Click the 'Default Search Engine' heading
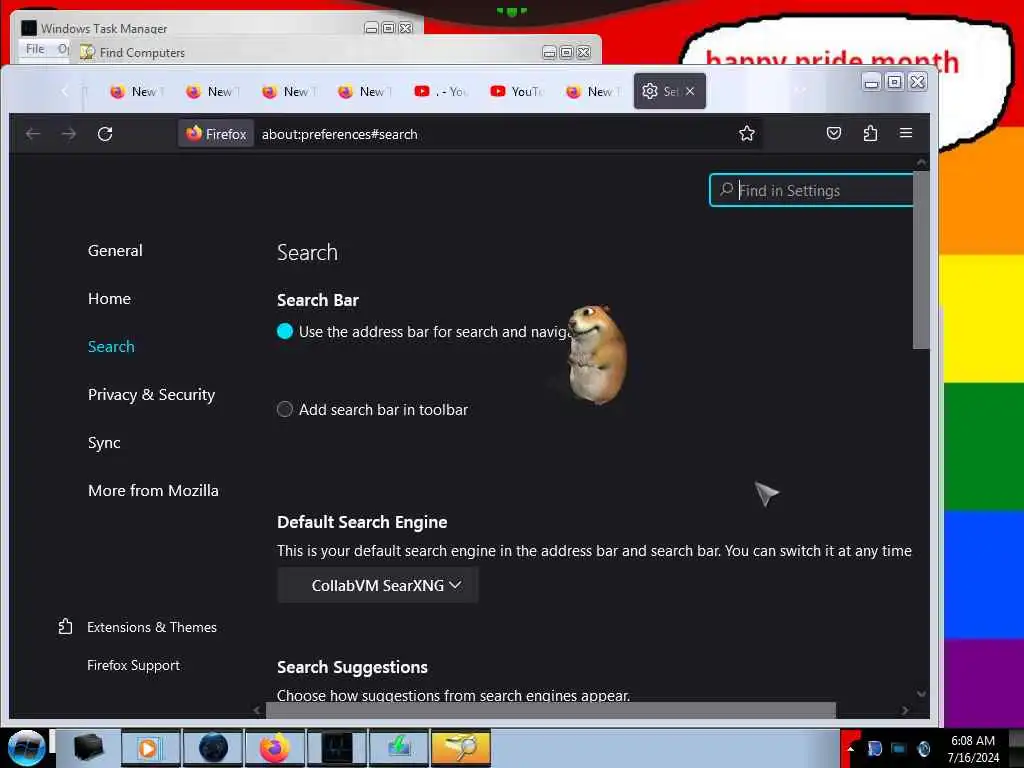 [362, 522]
